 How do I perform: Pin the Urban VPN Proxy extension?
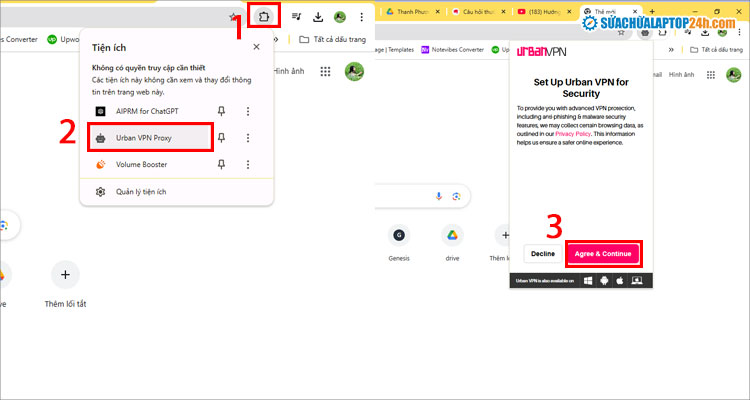click(x=222, y=138)
